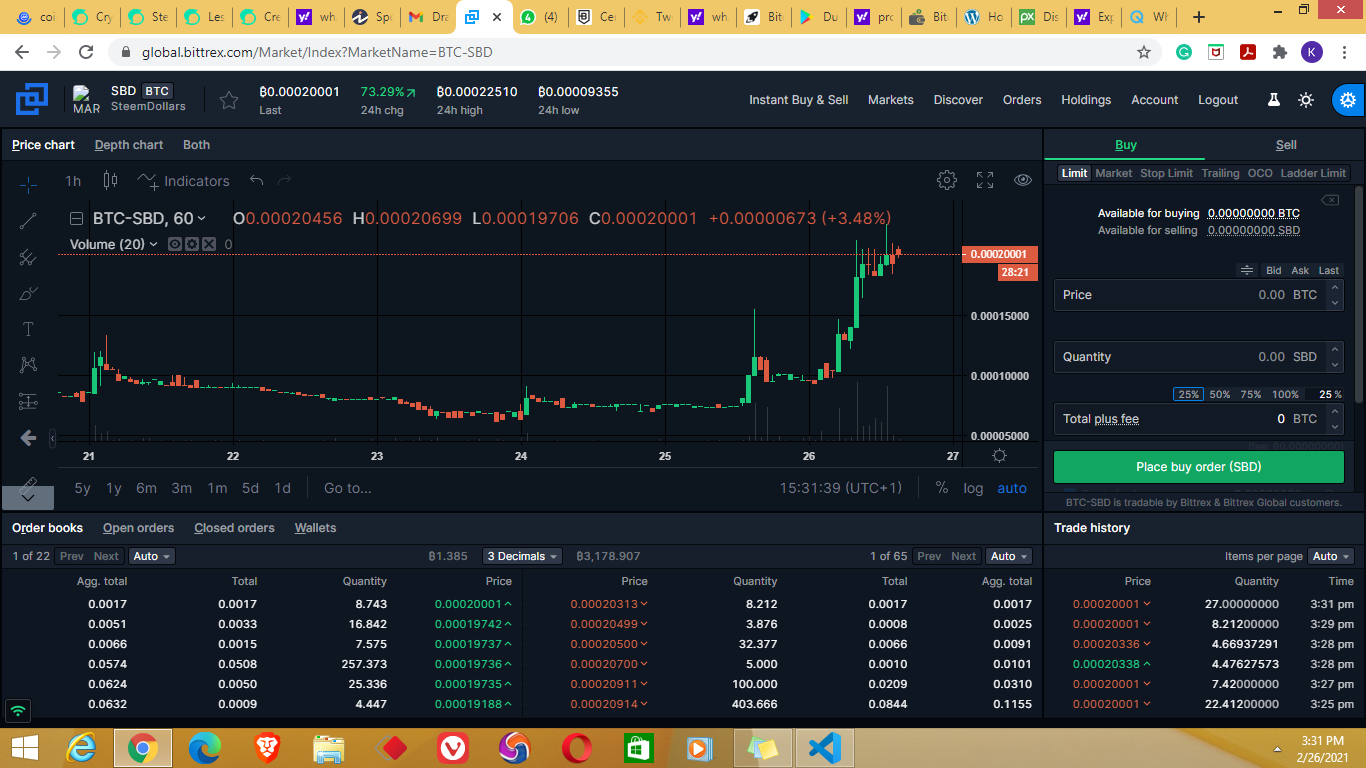The height and width of the screenshot is (768, 1366).
Task: Open Visual Studio Code from taskbar
Action: 825,748
